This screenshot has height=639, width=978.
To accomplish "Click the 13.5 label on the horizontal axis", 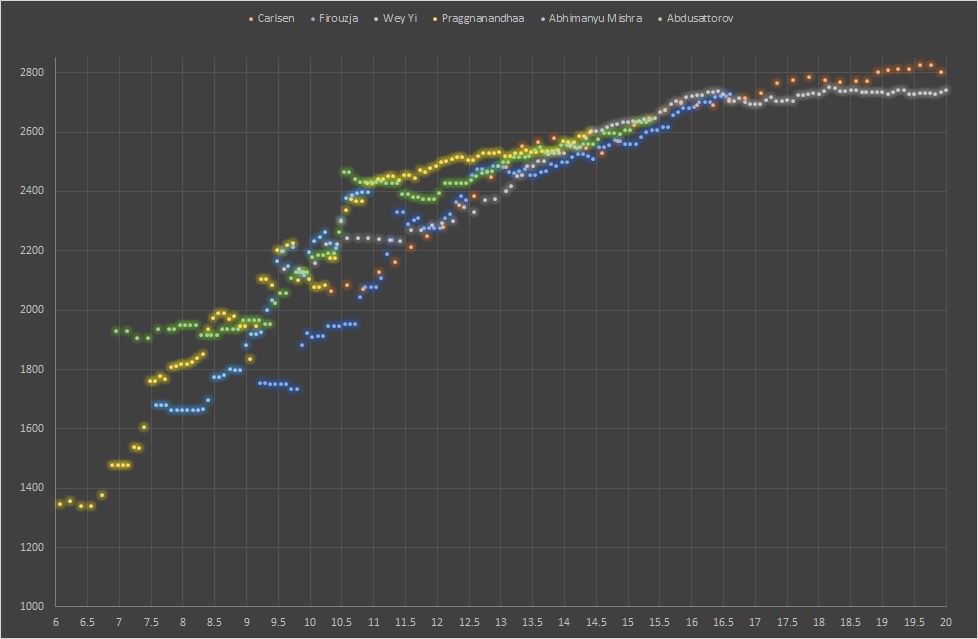I will pyautogui.click(x=532, y=621).
